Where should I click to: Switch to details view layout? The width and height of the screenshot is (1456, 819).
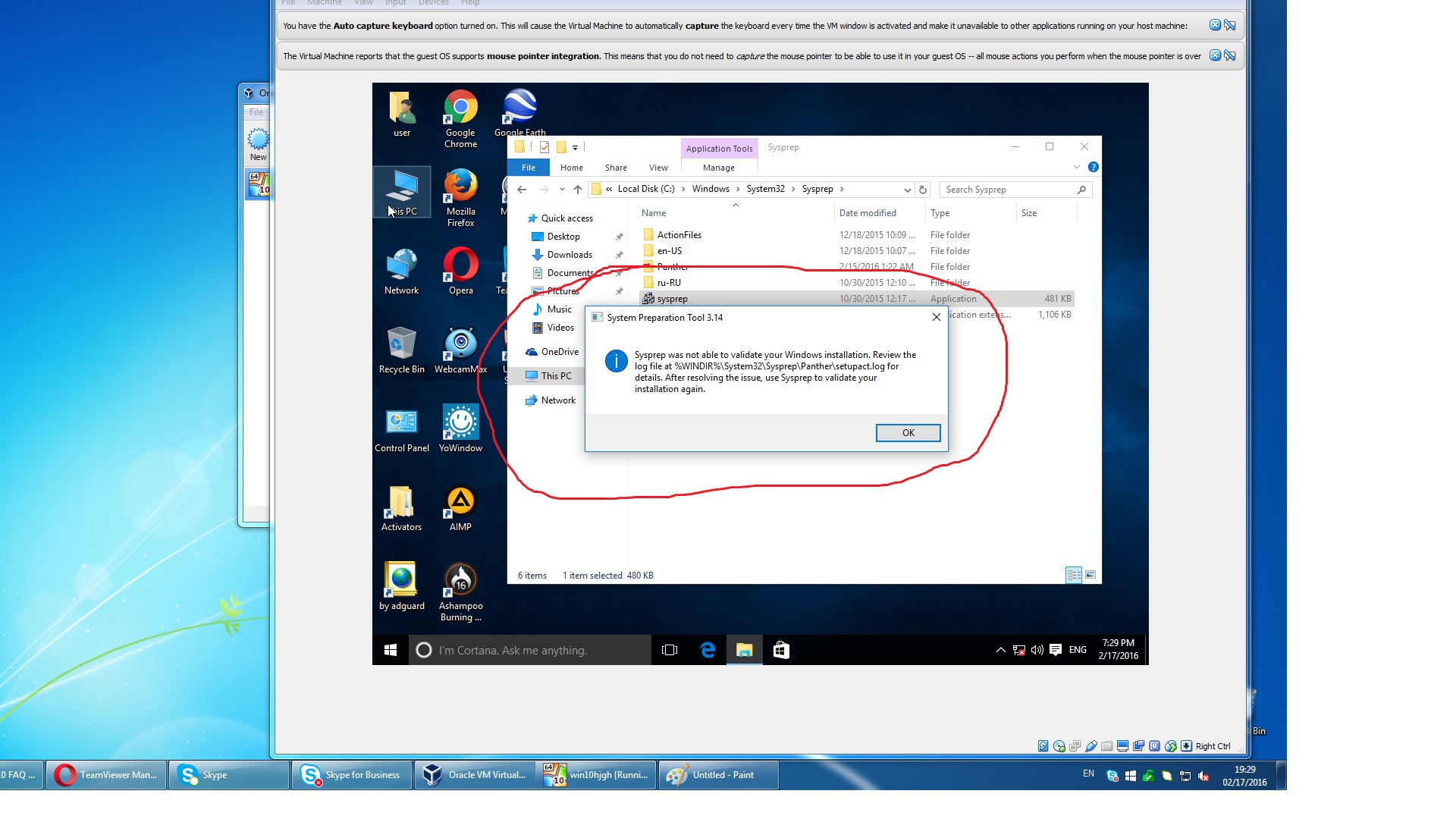click(x=1074, y=575)
